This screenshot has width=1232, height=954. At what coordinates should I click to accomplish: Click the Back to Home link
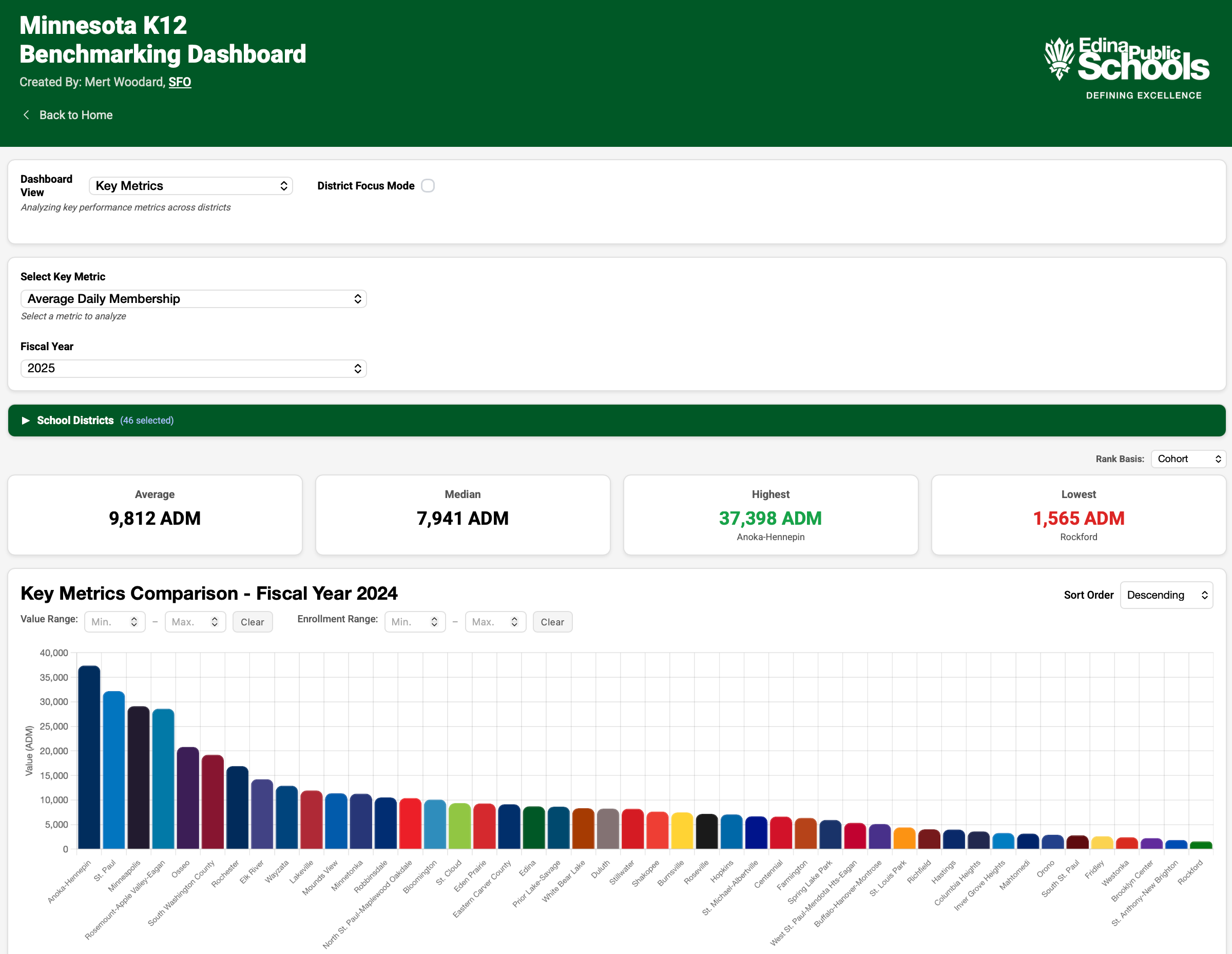pyautogui.click(x=75, y=115)
